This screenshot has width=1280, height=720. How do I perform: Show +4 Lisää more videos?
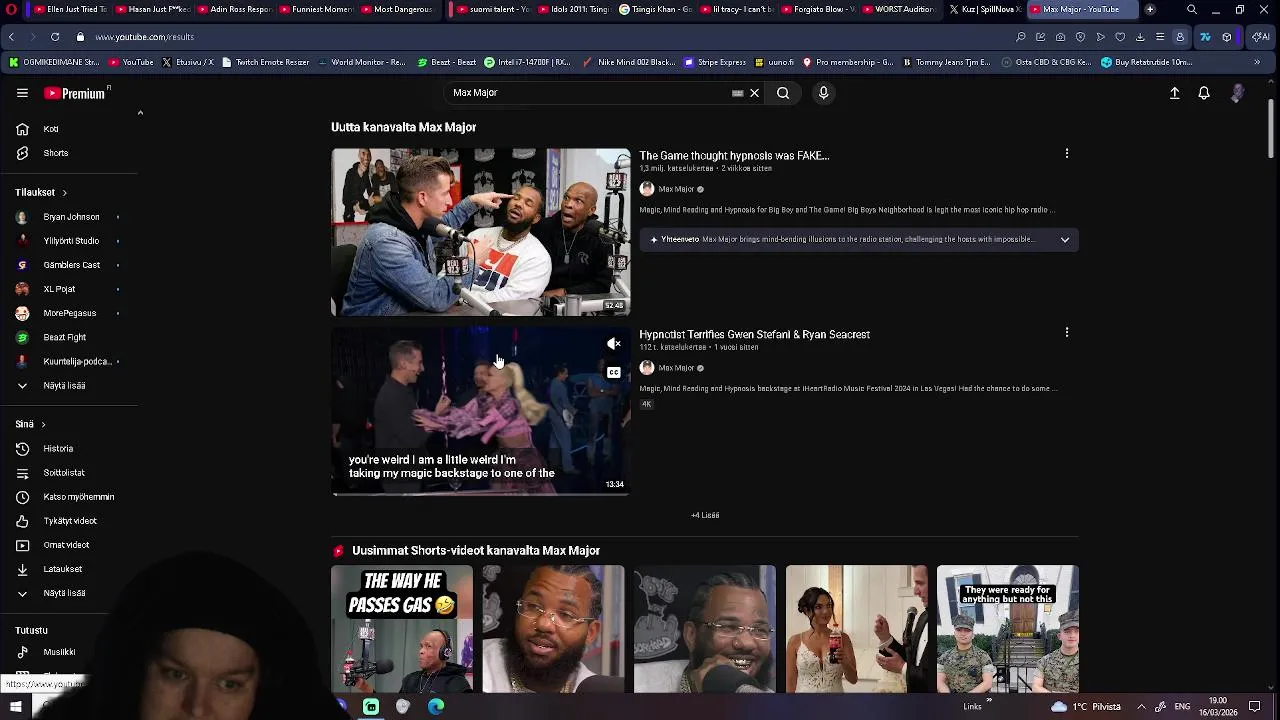click(x=705, y=515)
